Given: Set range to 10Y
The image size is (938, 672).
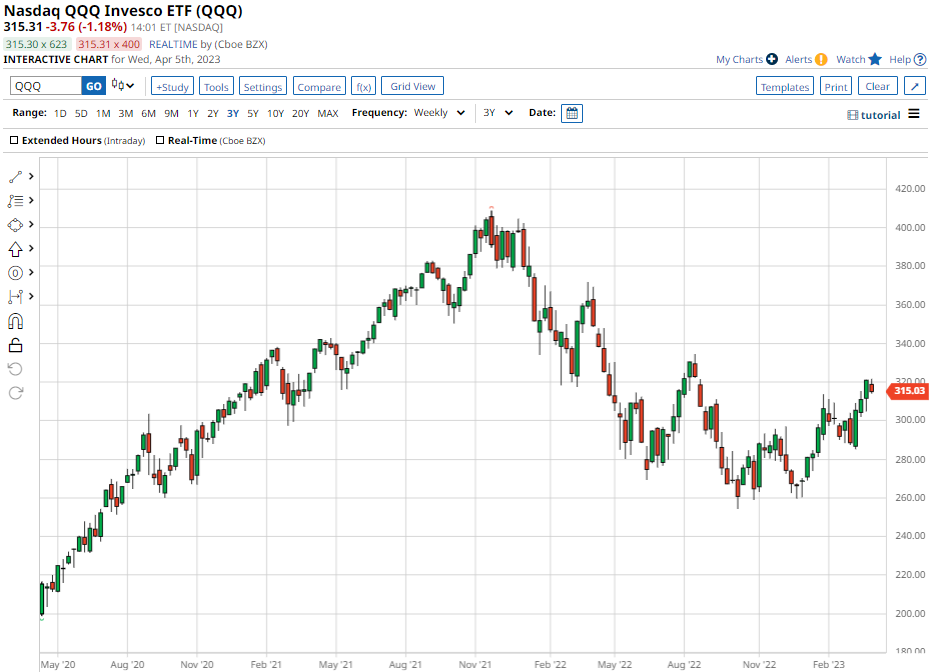Looking at the screenshot, I should pos(275,113).
